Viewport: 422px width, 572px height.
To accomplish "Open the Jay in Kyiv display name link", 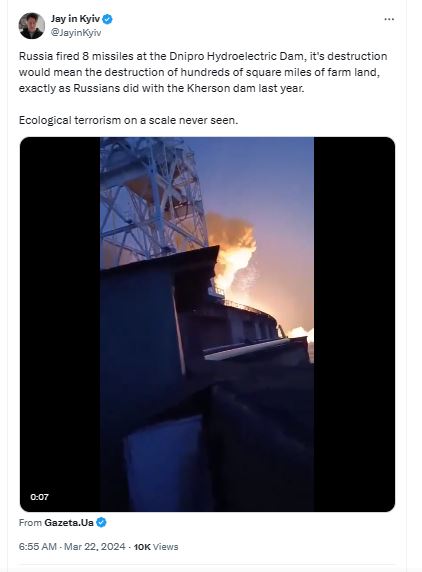I will pos(75,19).
